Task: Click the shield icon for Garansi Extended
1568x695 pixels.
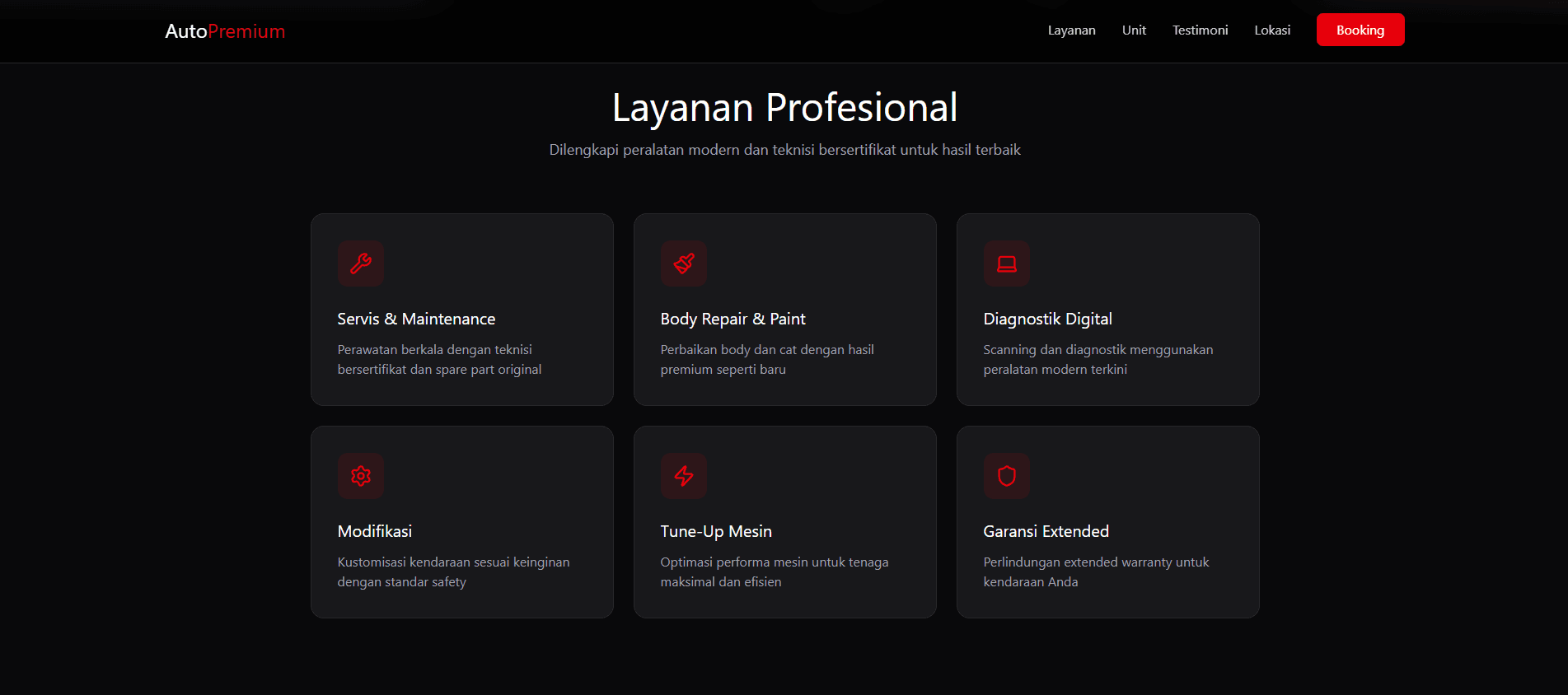Action: [1007, 476]
